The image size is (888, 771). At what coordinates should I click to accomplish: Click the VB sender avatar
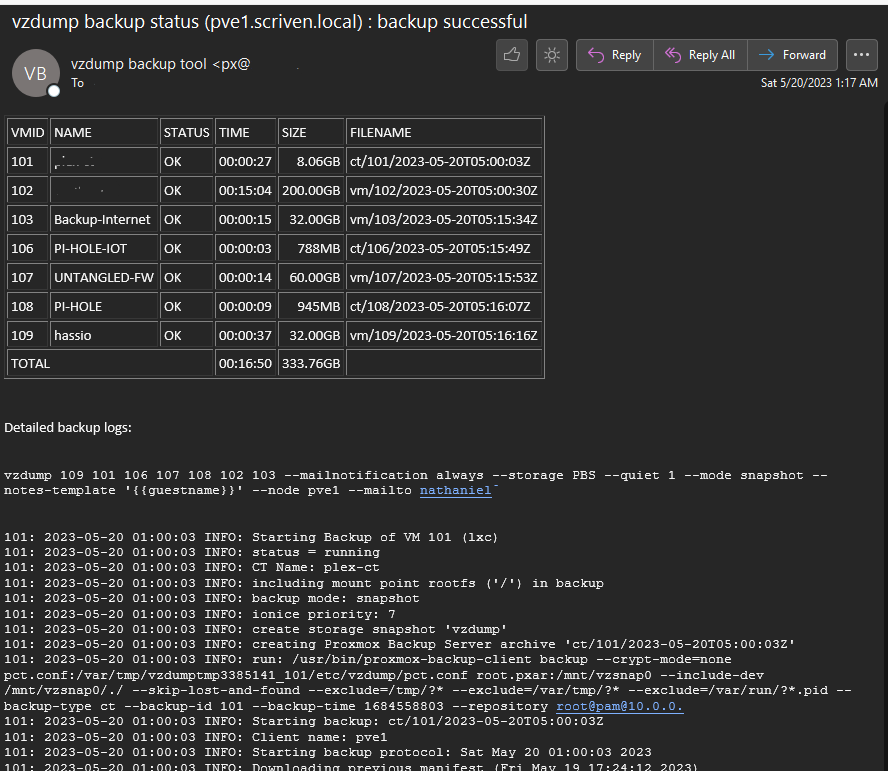coord(36,73)
